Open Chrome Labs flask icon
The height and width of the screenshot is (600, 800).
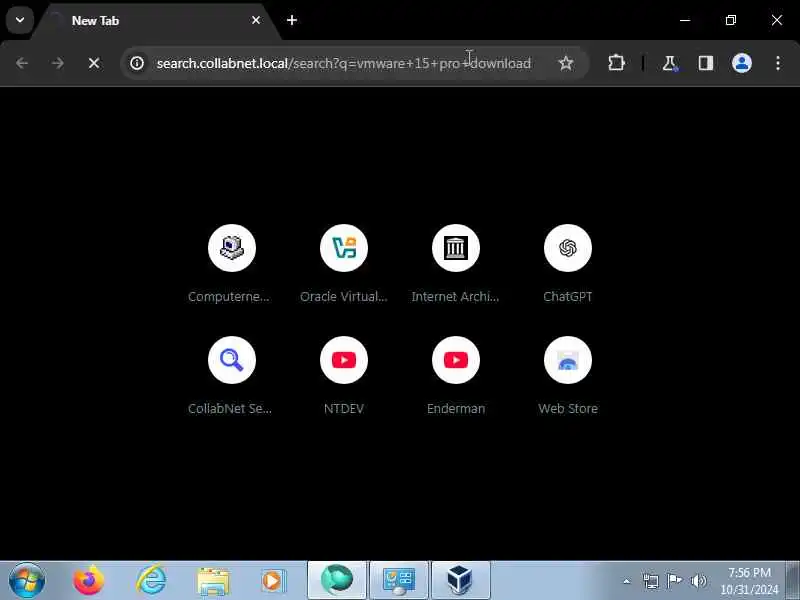[669, 63]
